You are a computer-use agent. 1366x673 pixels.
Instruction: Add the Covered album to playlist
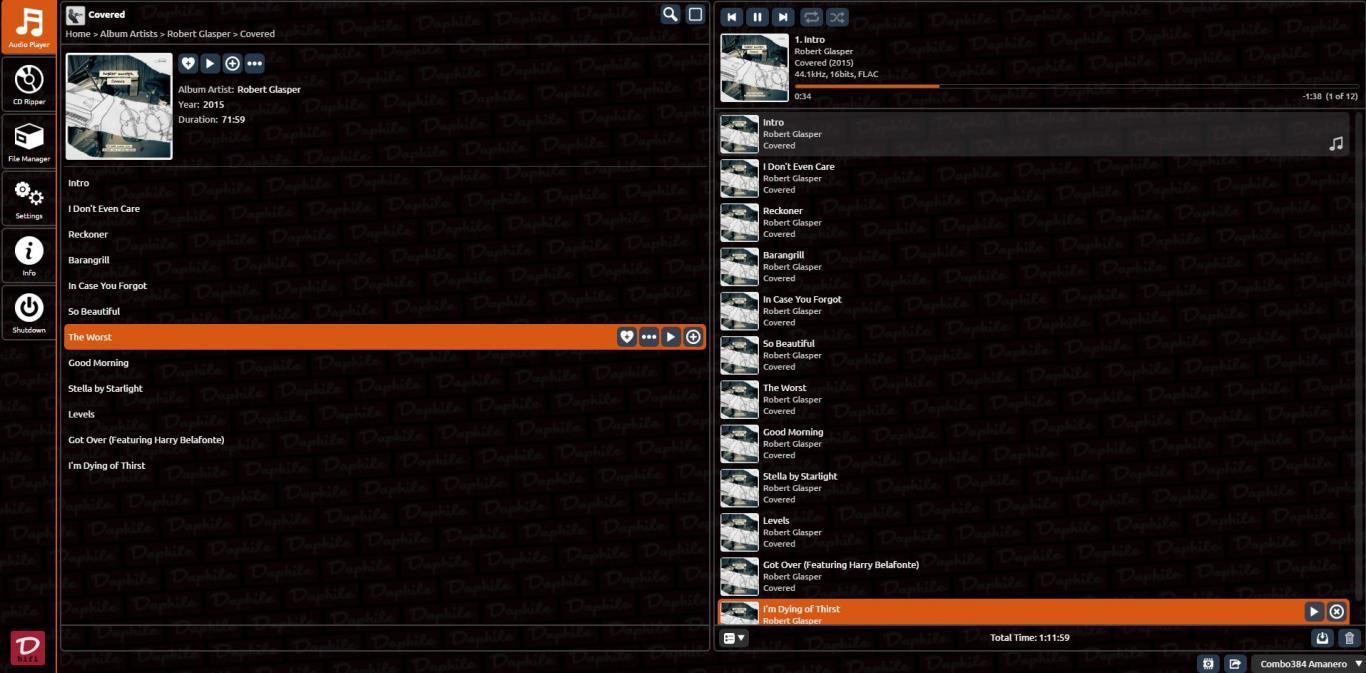coord(232,63)
